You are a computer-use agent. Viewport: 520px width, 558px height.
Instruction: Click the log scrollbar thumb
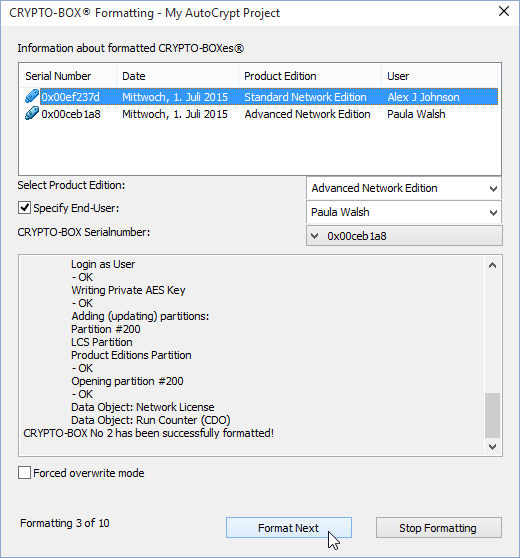492,415
